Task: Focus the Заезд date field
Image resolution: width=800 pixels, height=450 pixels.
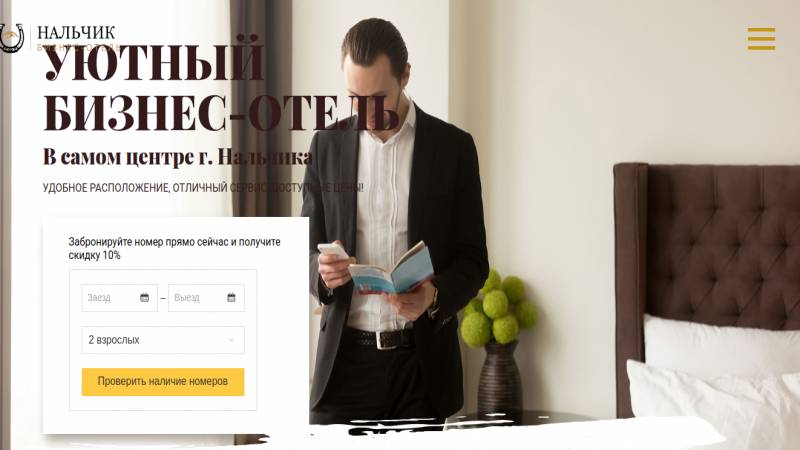Action: (119, 297)
